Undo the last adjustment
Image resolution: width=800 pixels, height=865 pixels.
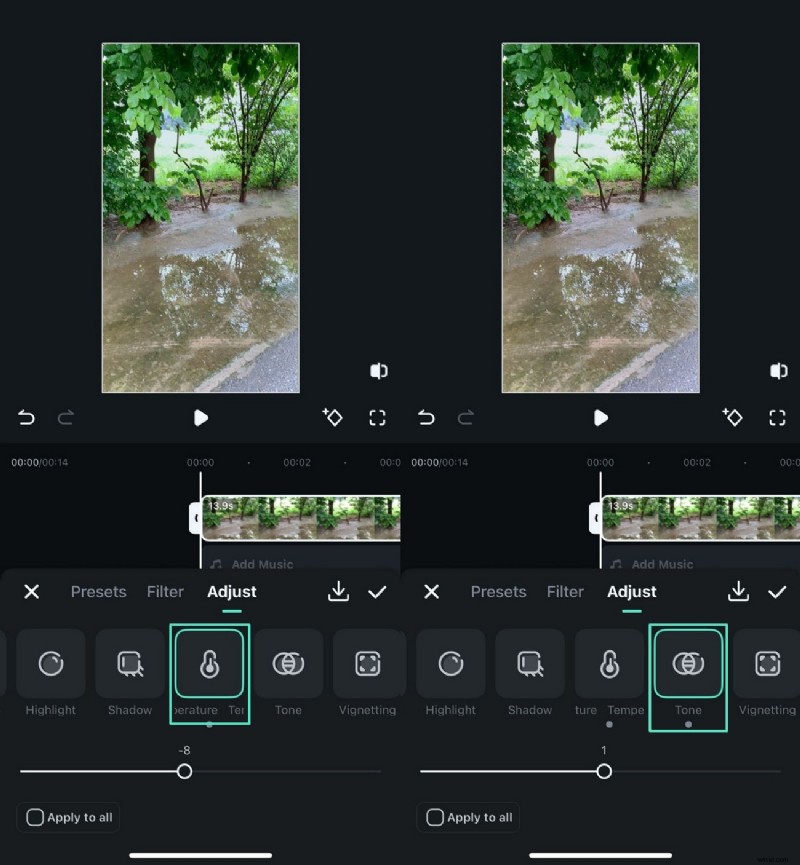coord(26,418)
